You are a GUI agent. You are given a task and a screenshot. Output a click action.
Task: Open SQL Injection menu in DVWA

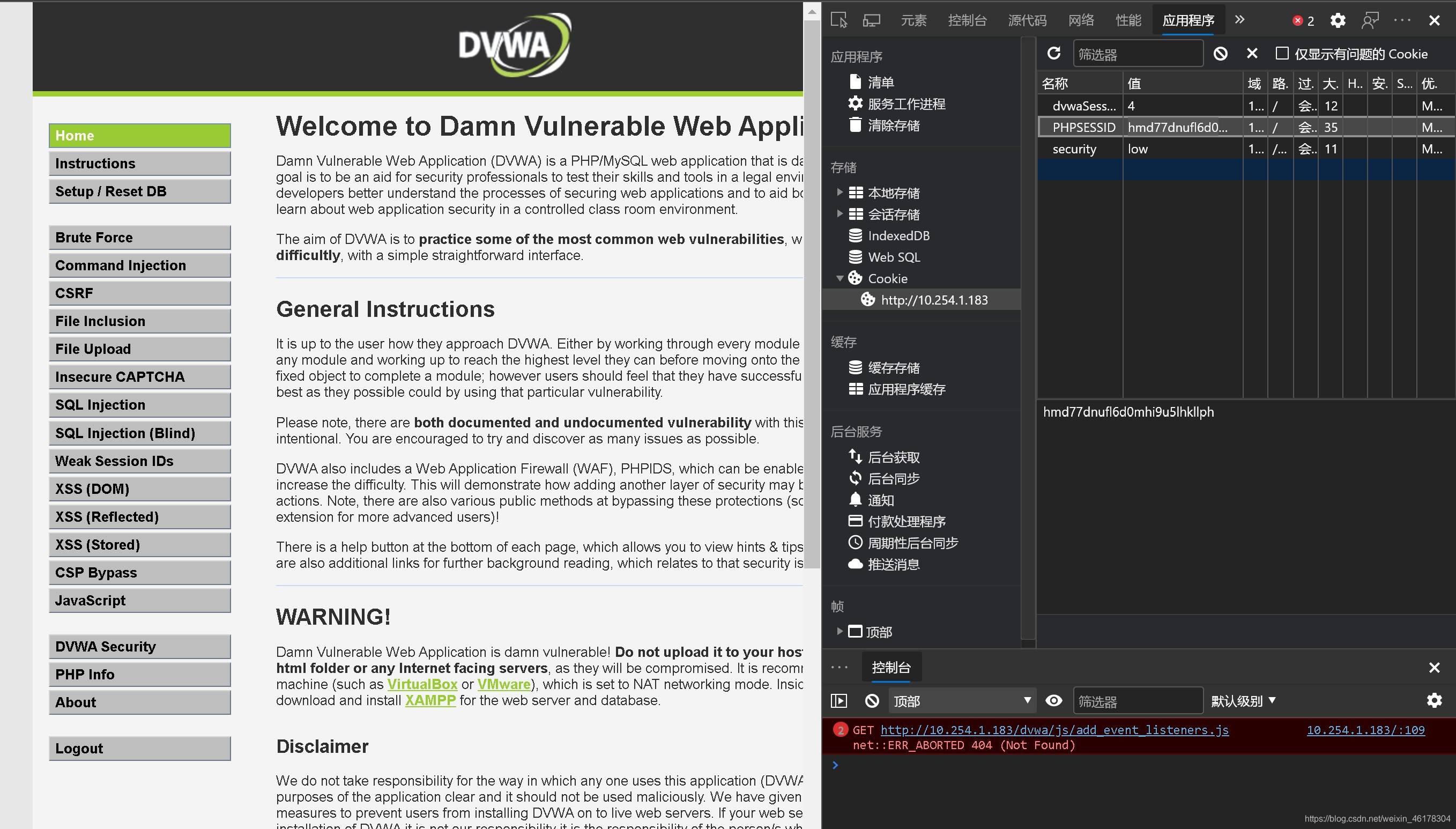tap(139, 405)
